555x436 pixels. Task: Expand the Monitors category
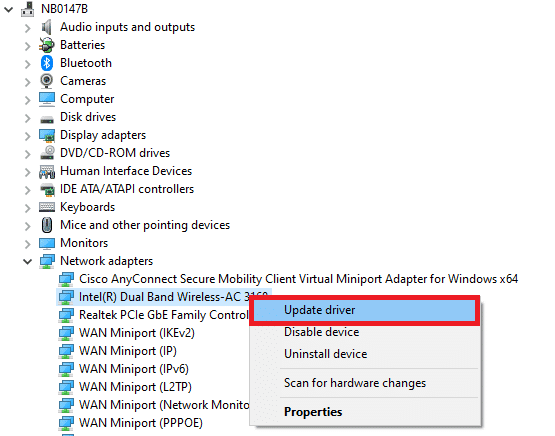(x=28, y=243)
